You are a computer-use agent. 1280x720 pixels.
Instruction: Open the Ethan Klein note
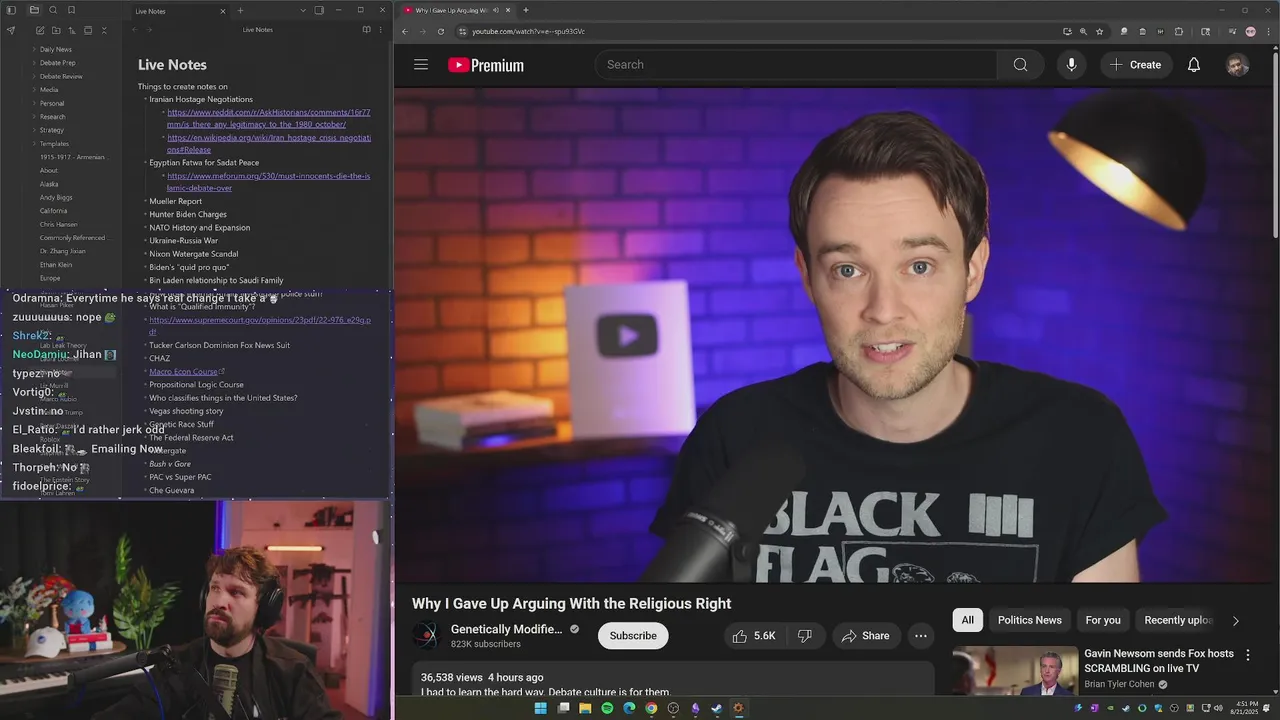pyautogui.click(x=56, y=265)
